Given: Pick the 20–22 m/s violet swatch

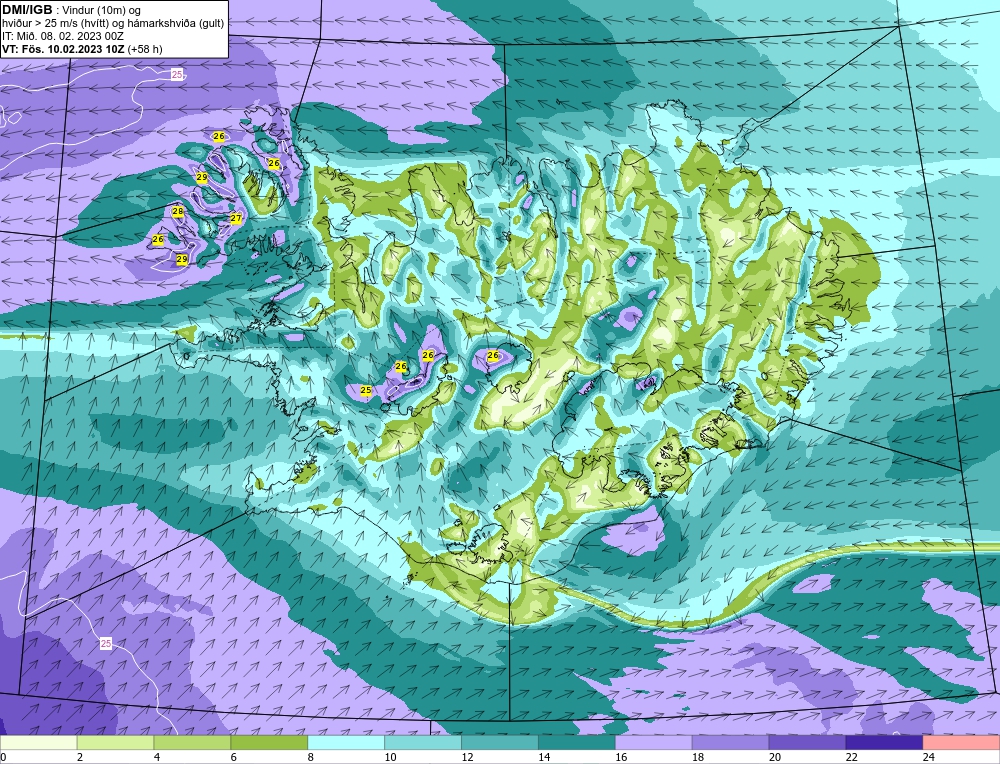Looking at the screenshot, I should coord(807,743).
